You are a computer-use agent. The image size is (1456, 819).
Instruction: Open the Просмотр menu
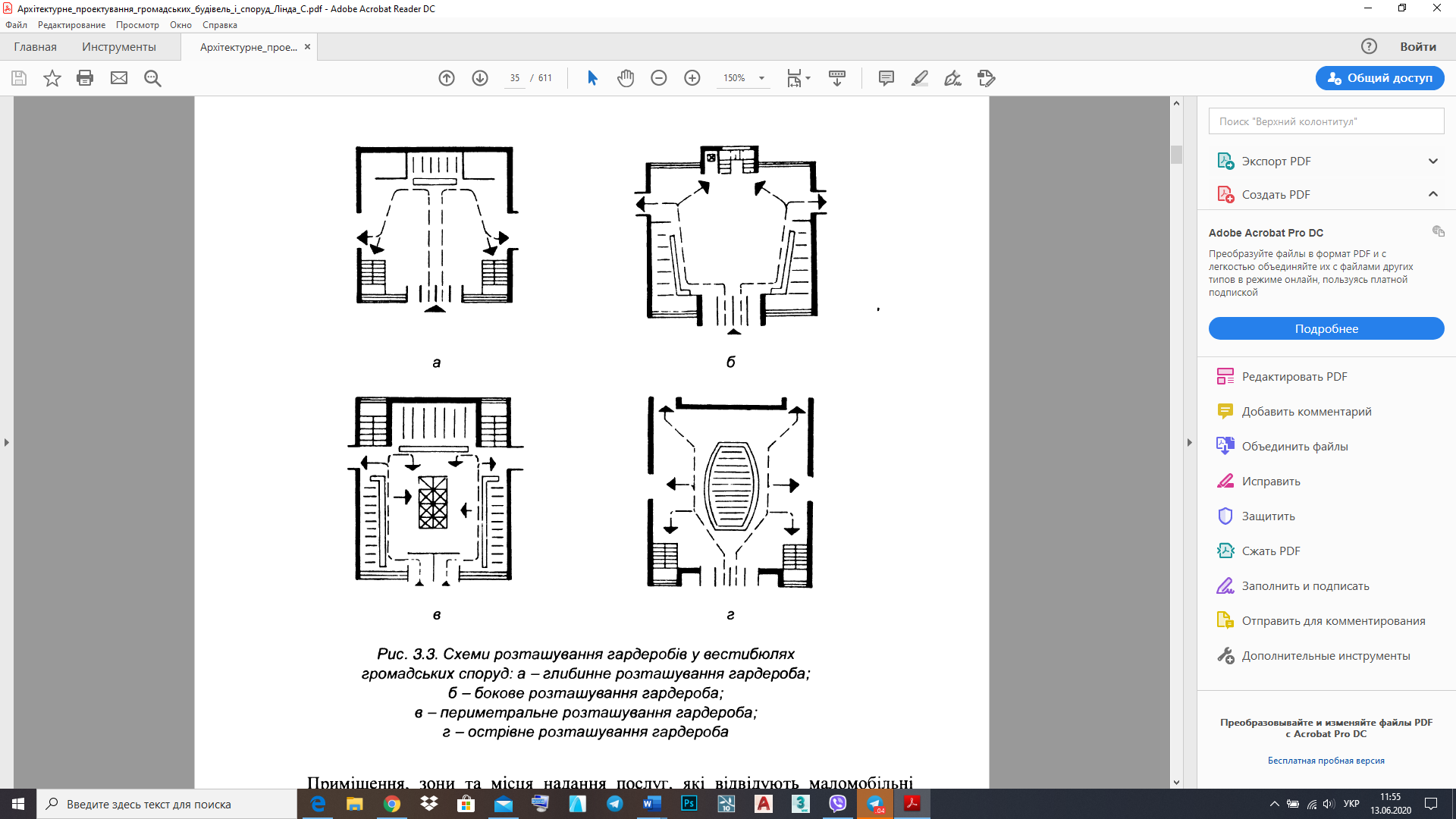137,25
